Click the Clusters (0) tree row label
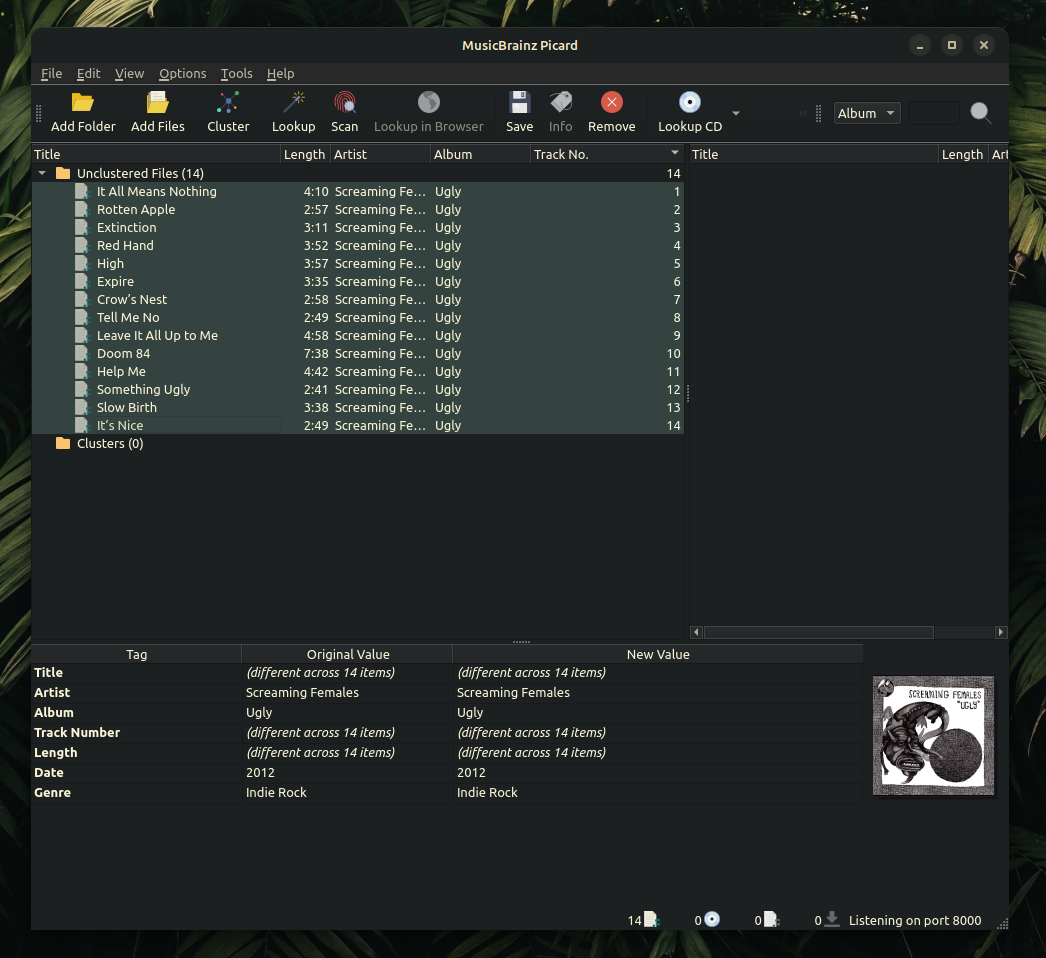Image resolution: width=1046 pixels, height=958 pixels. (110, 444)
